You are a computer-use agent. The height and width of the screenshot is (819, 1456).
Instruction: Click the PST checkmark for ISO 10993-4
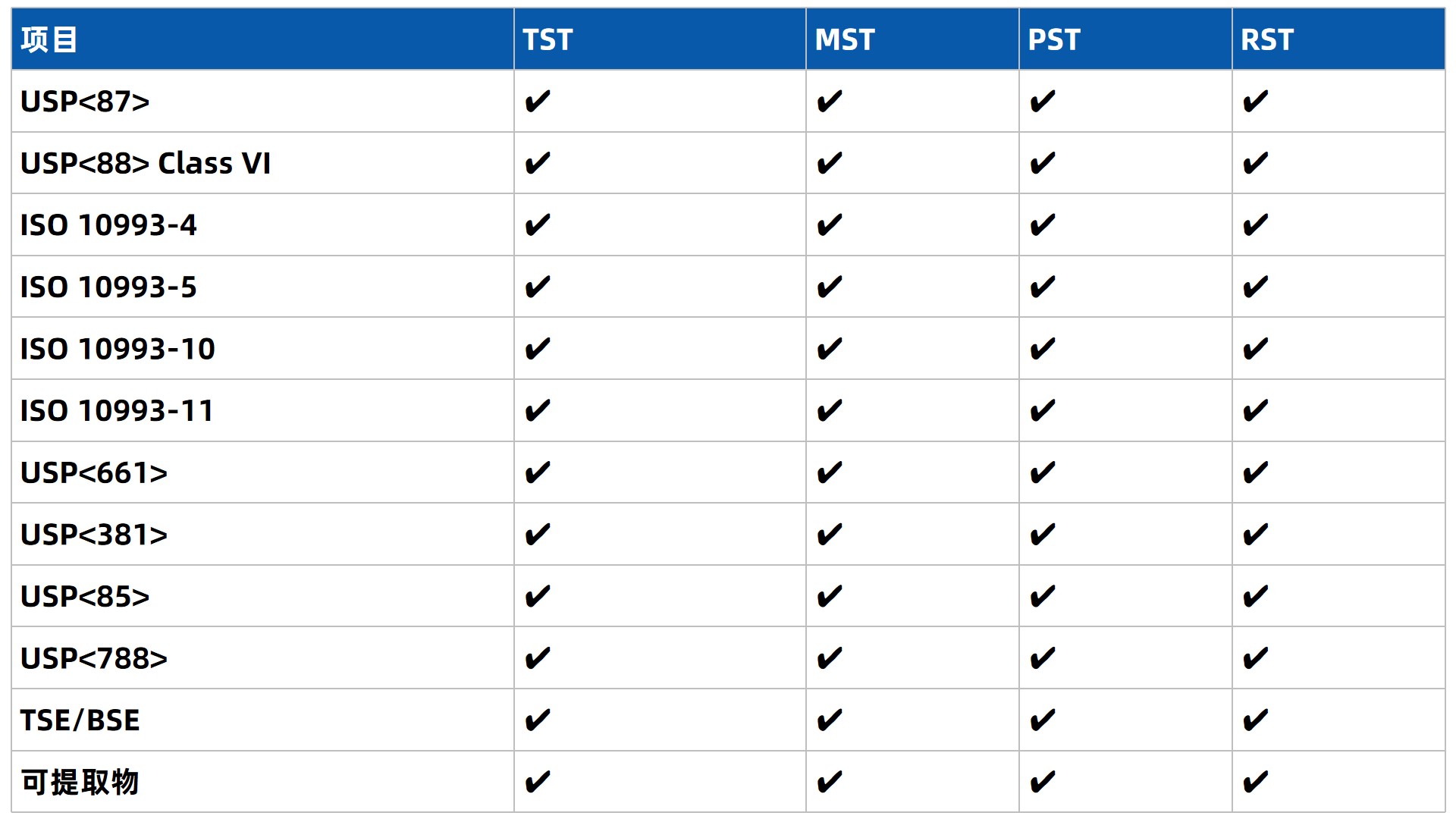[1043, 225]
